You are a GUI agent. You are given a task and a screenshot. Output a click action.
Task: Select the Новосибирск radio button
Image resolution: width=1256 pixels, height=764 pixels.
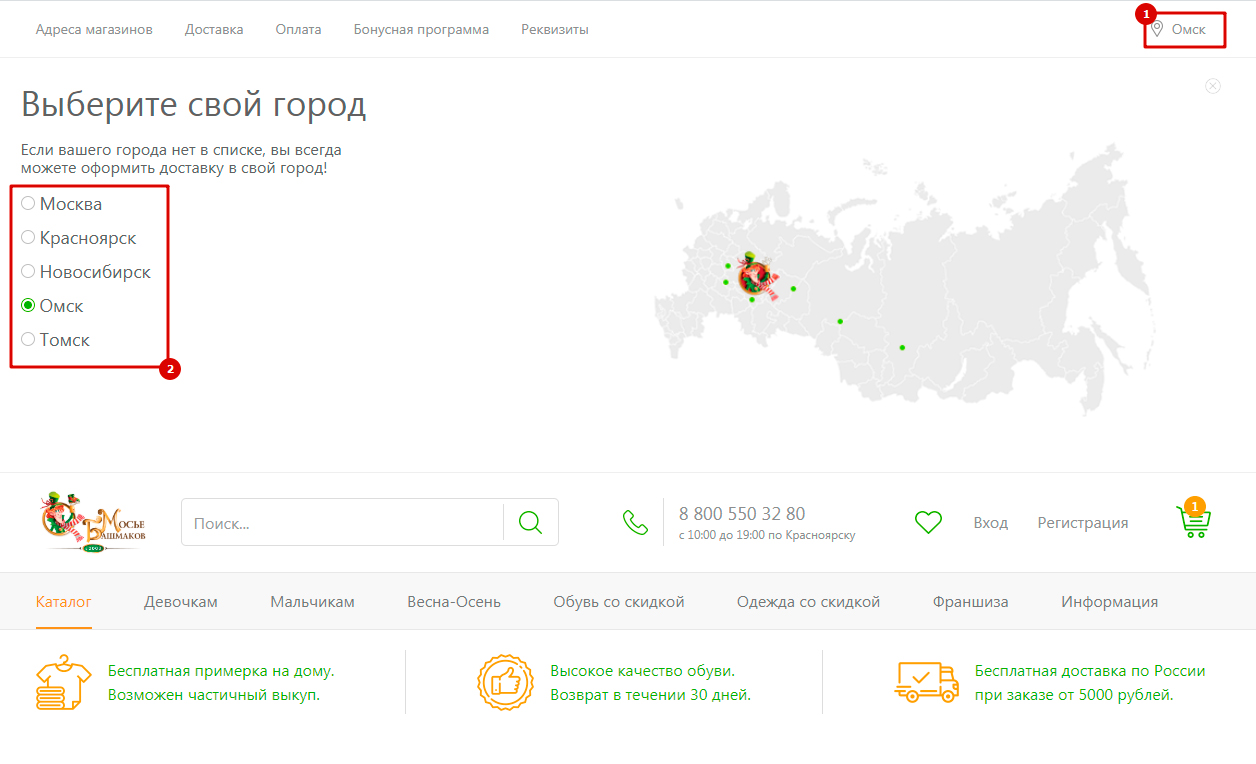coord(28,272)
